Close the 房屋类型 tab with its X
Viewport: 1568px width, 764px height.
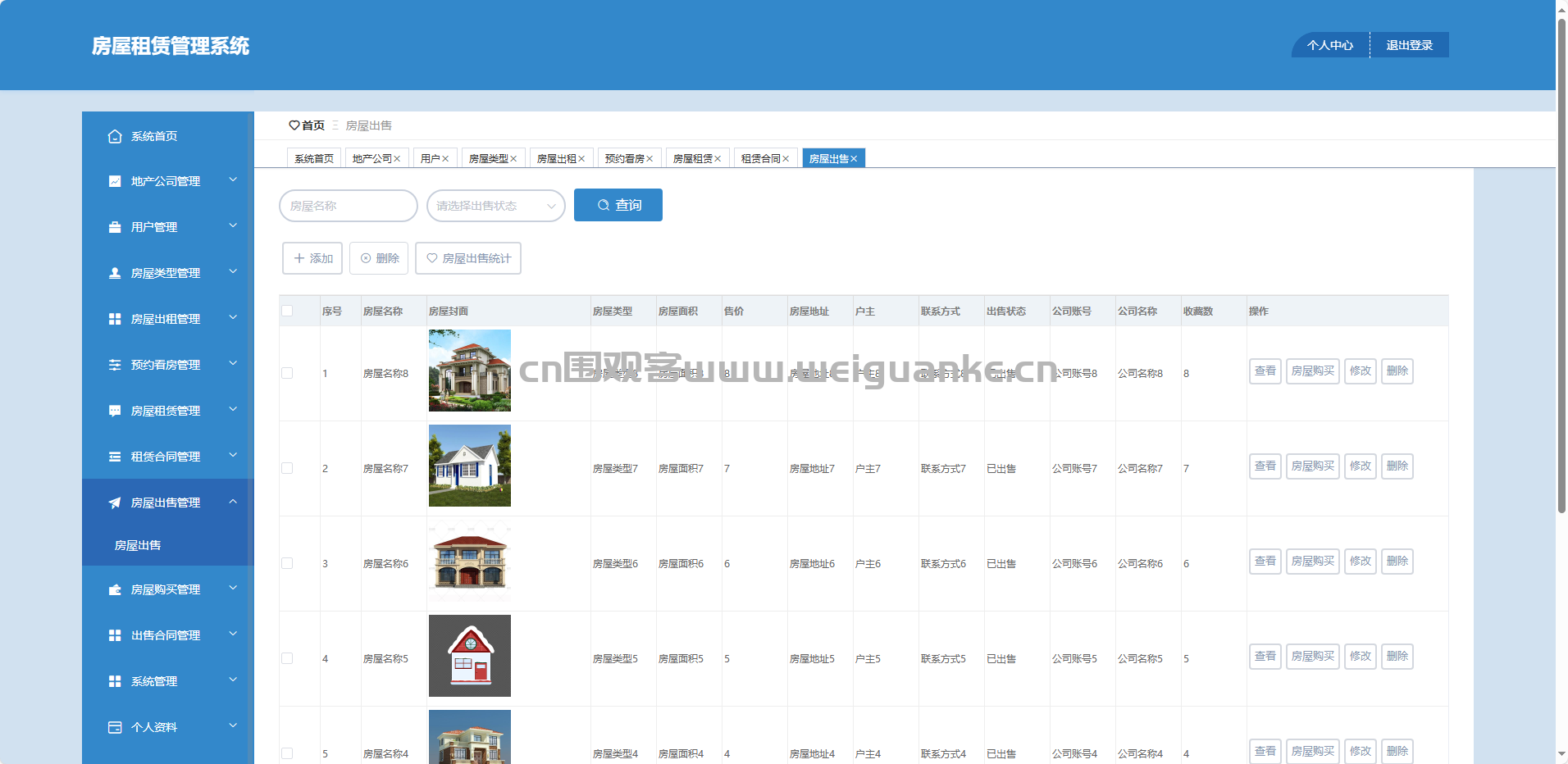pyautogui.click(x=513, y=159)
